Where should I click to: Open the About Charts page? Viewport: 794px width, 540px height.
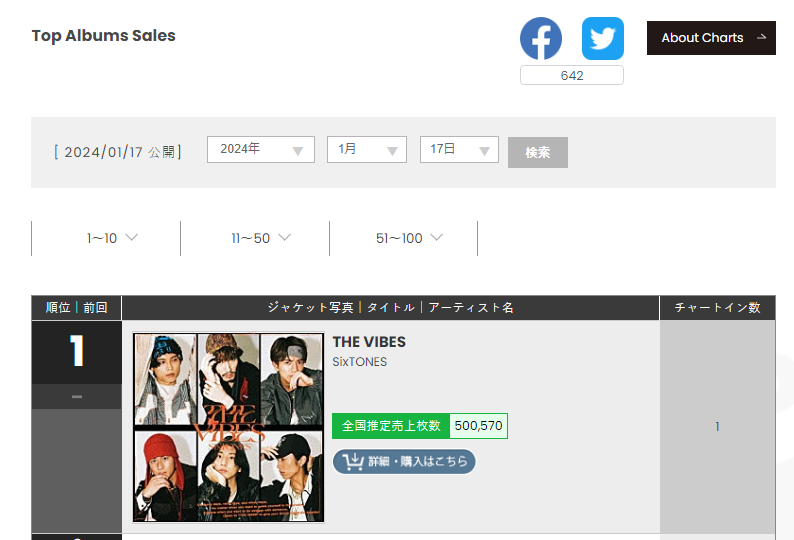(711, 38)
